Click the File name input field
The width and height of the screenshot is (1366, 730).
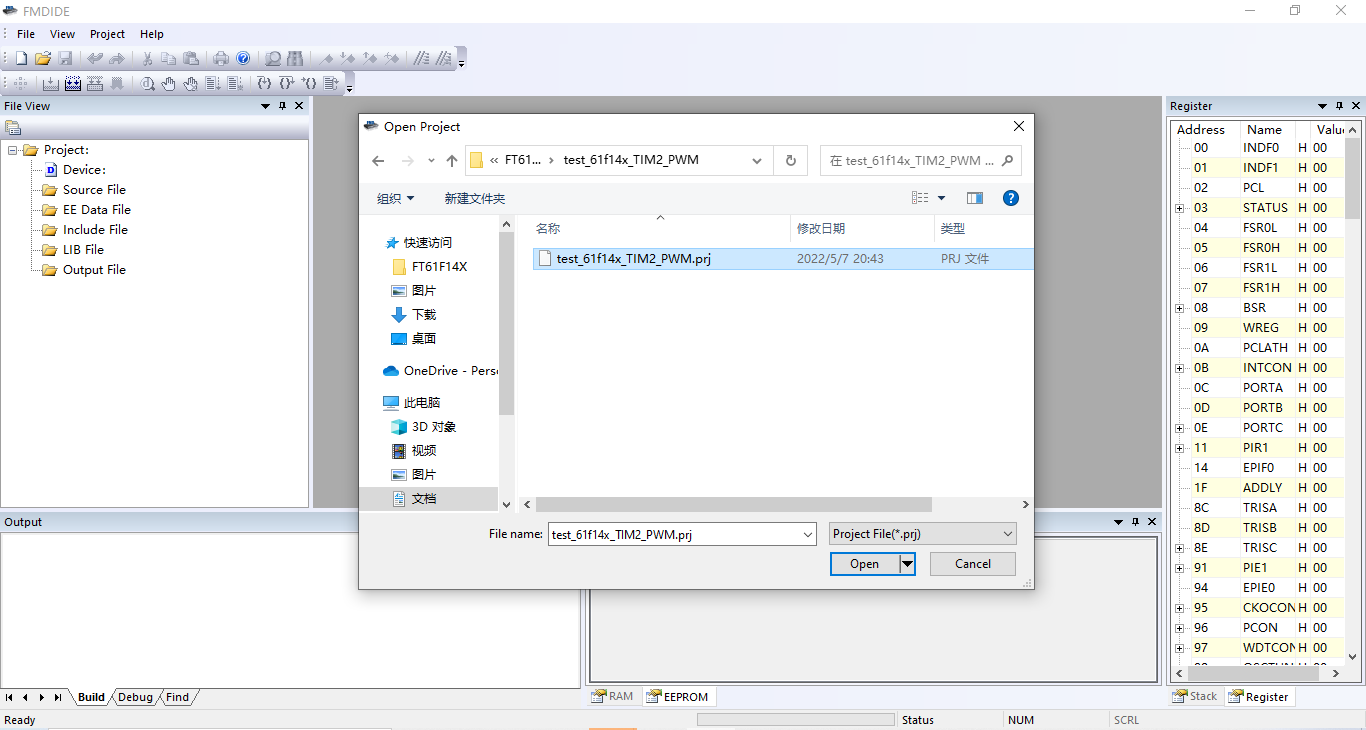tap(674, 534)
